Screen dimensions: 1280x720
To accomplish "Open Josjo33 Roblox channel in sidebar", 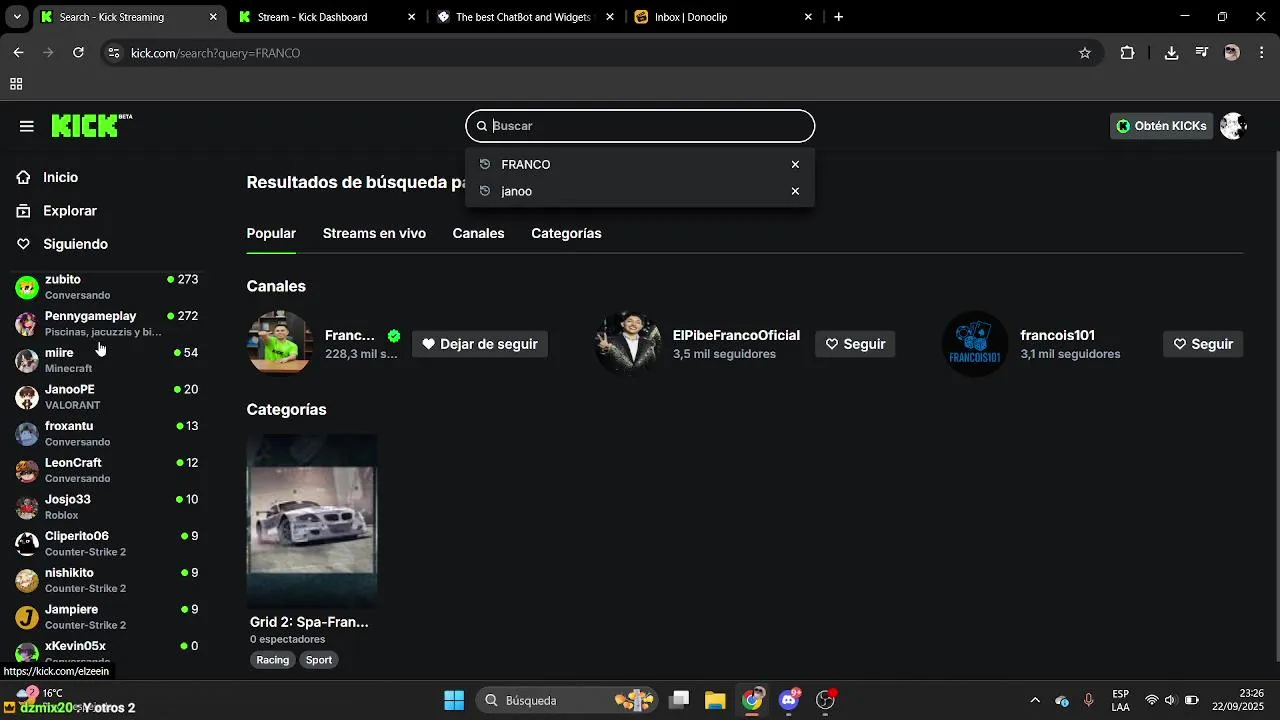I will [x=107, y=507].
